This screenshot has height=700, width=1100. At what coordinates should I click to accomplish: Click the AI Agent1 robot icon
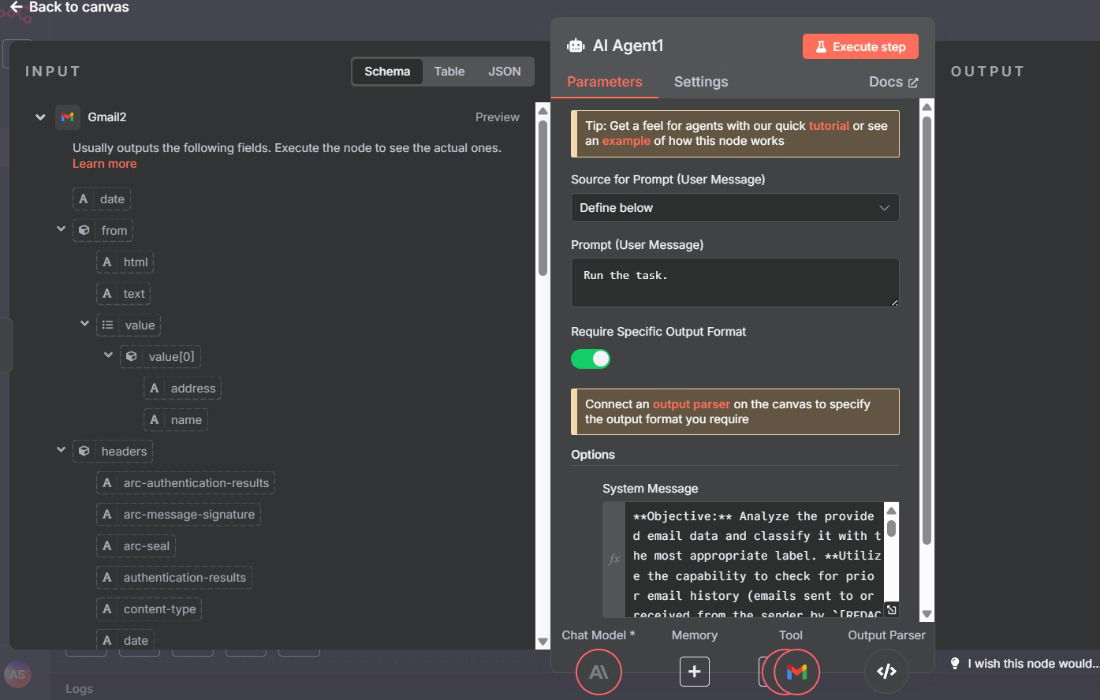(576, 46)
